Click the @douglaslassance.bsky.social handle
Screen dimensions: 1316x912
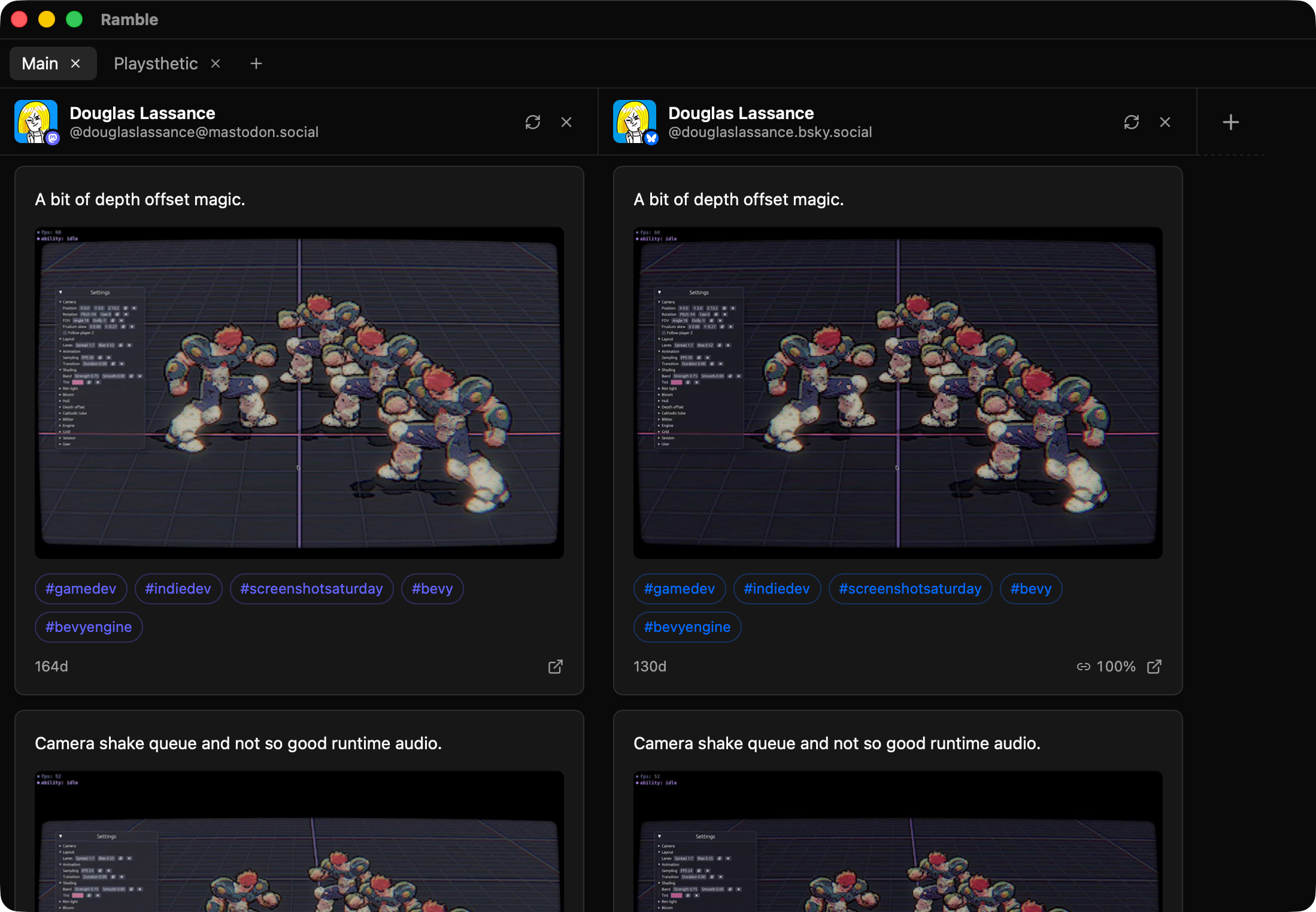[770, 132]
